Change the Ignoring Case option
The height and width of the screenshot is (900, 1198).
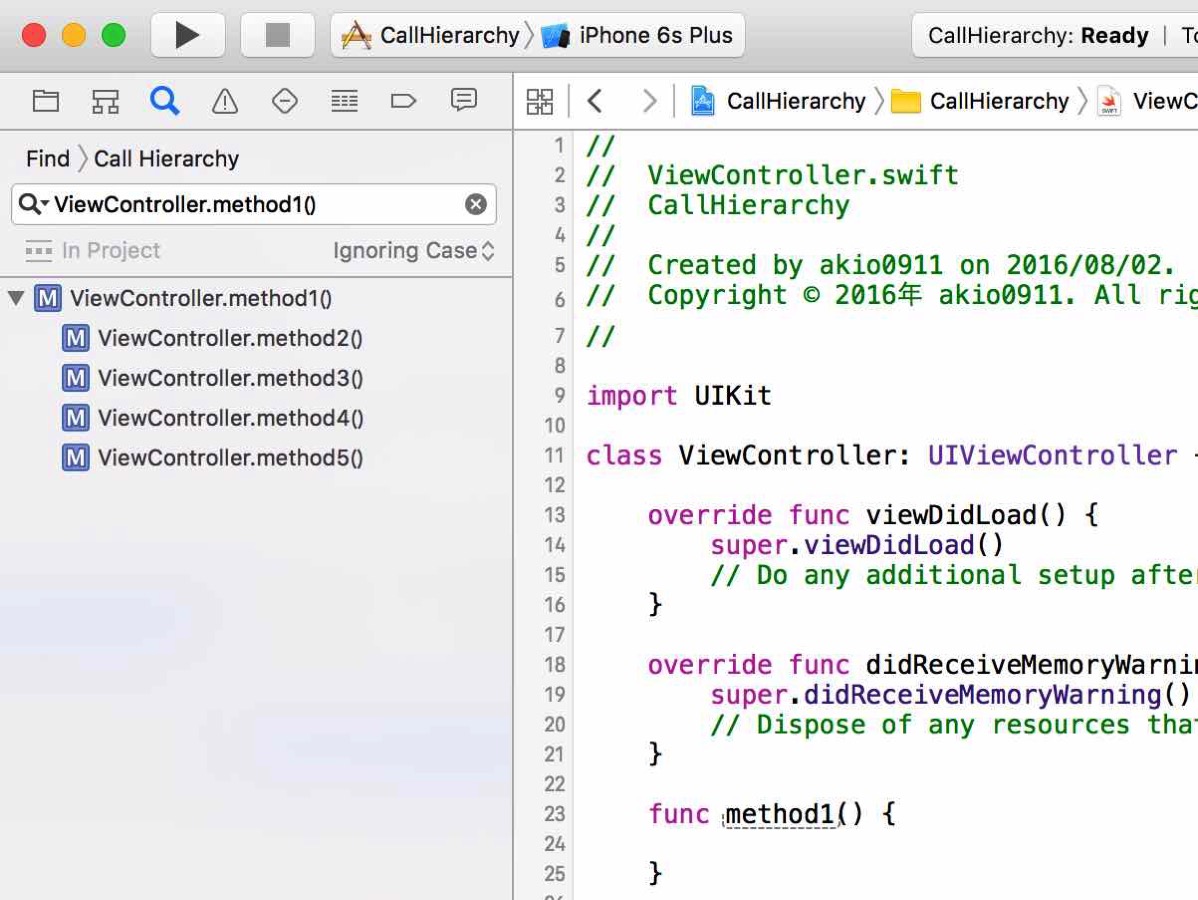[x=413, y=251]
